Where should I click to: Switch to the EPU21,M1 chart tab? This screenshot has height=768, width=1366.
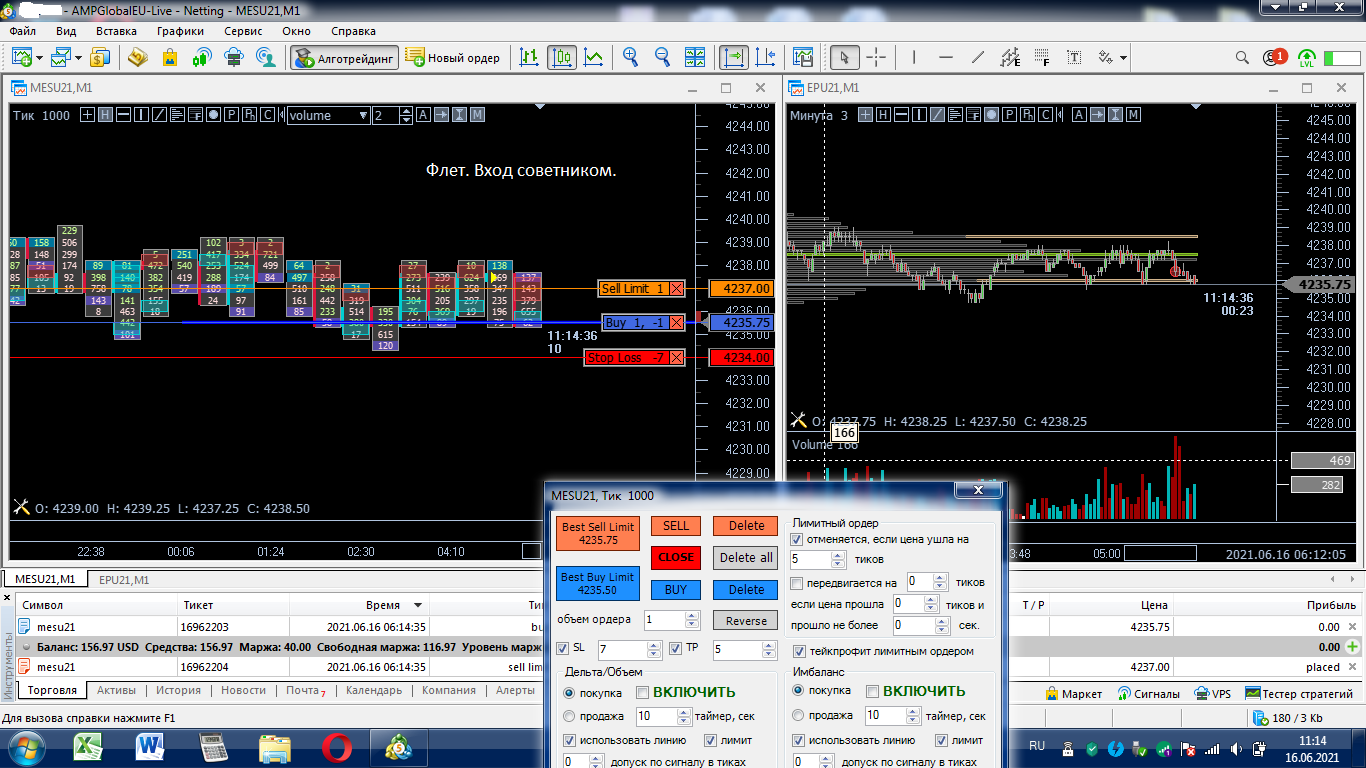(x=122, y=579)
